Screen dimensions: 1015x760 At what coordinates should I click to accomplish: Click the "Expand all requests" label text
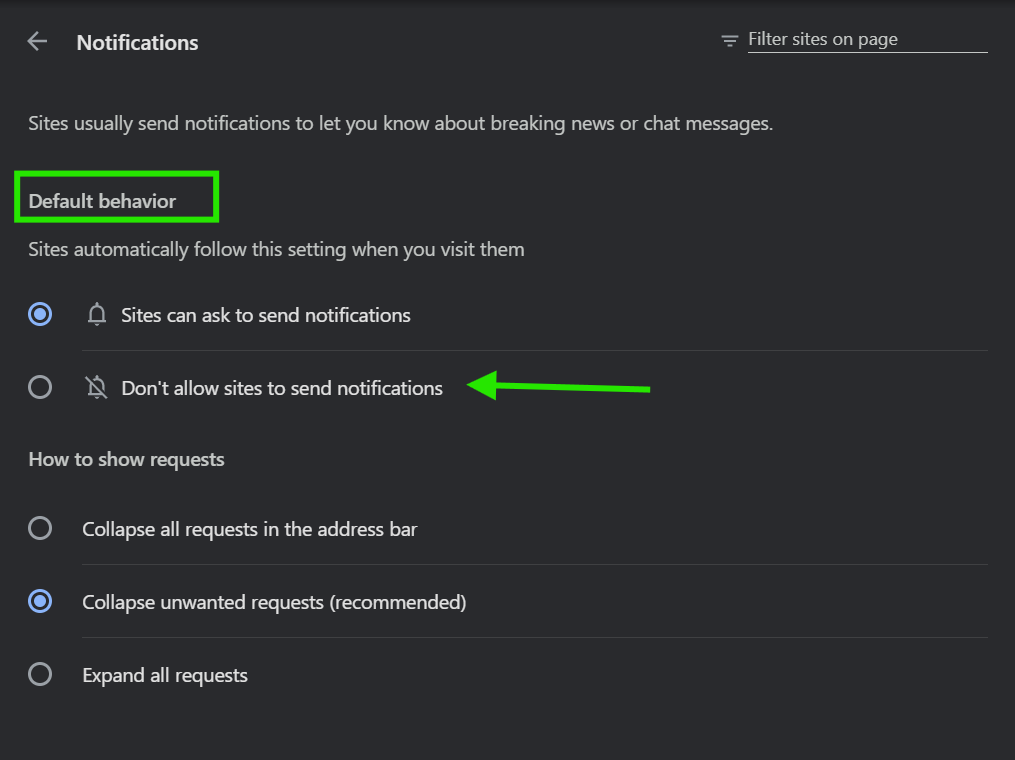coord(165,675)
